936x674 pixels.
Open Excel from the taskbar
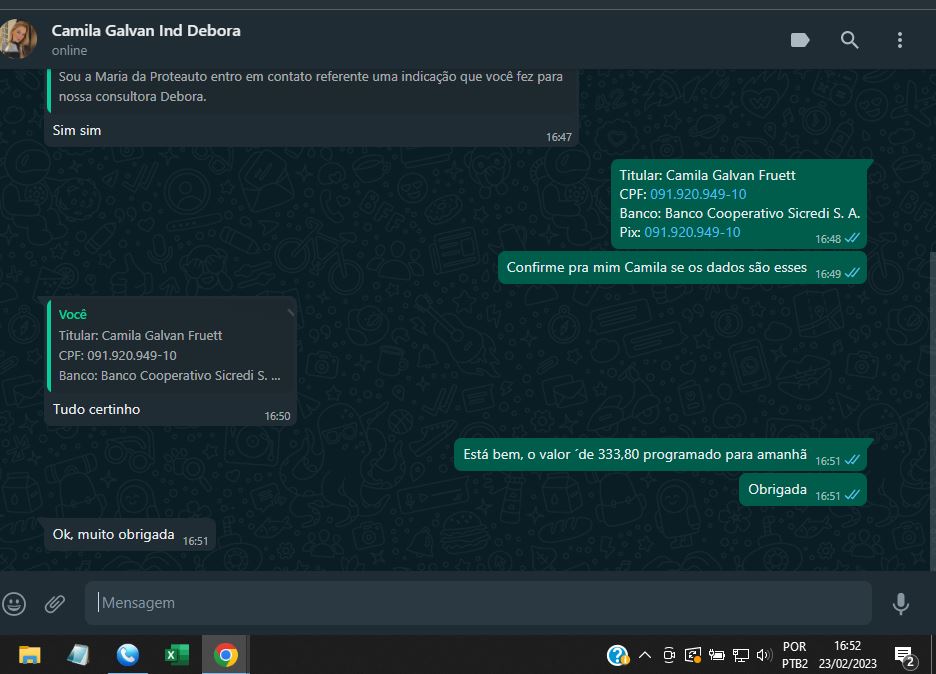177,655
